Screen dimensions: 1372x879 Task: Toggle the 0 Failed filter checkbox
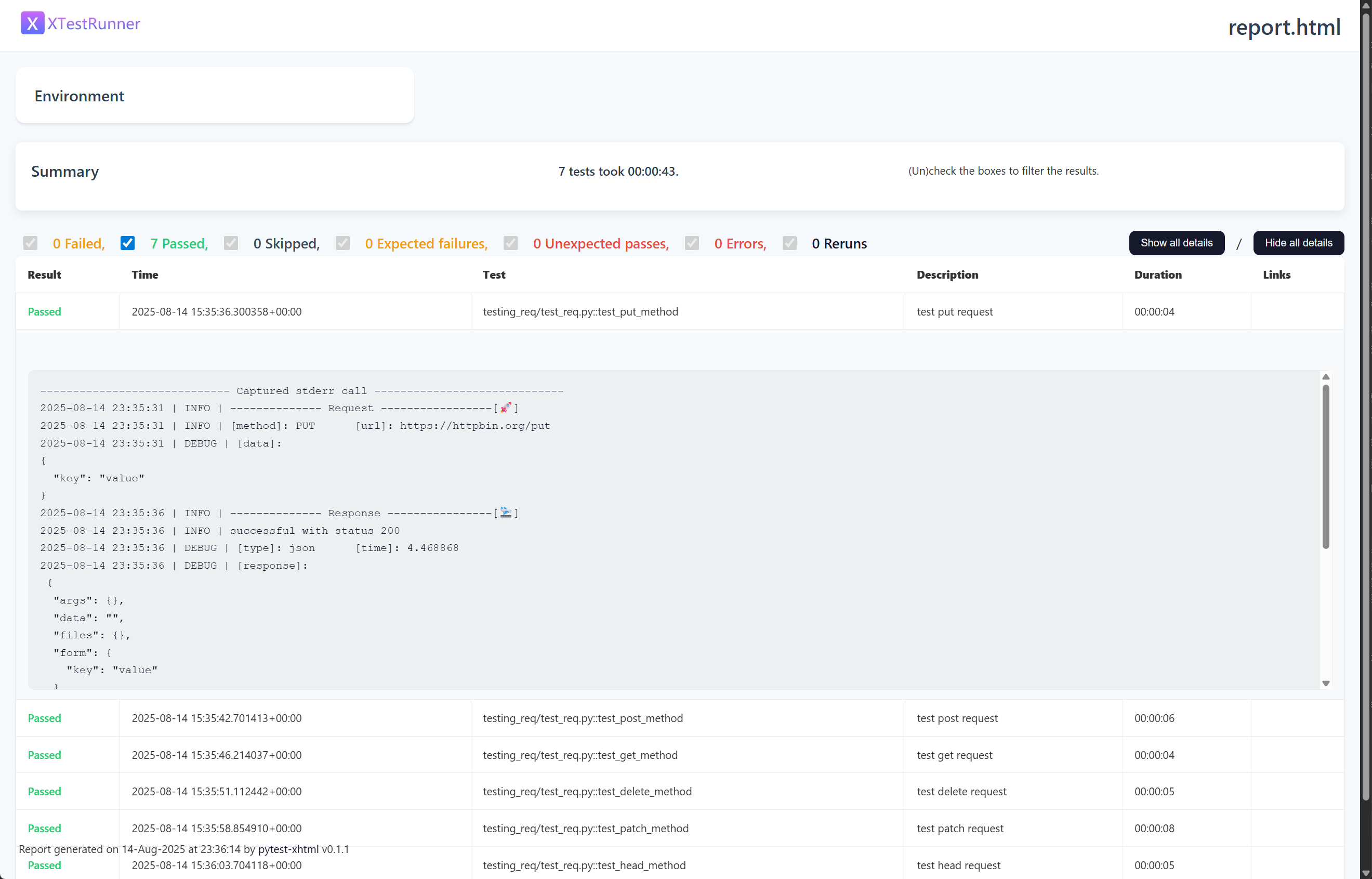[30, 243]
